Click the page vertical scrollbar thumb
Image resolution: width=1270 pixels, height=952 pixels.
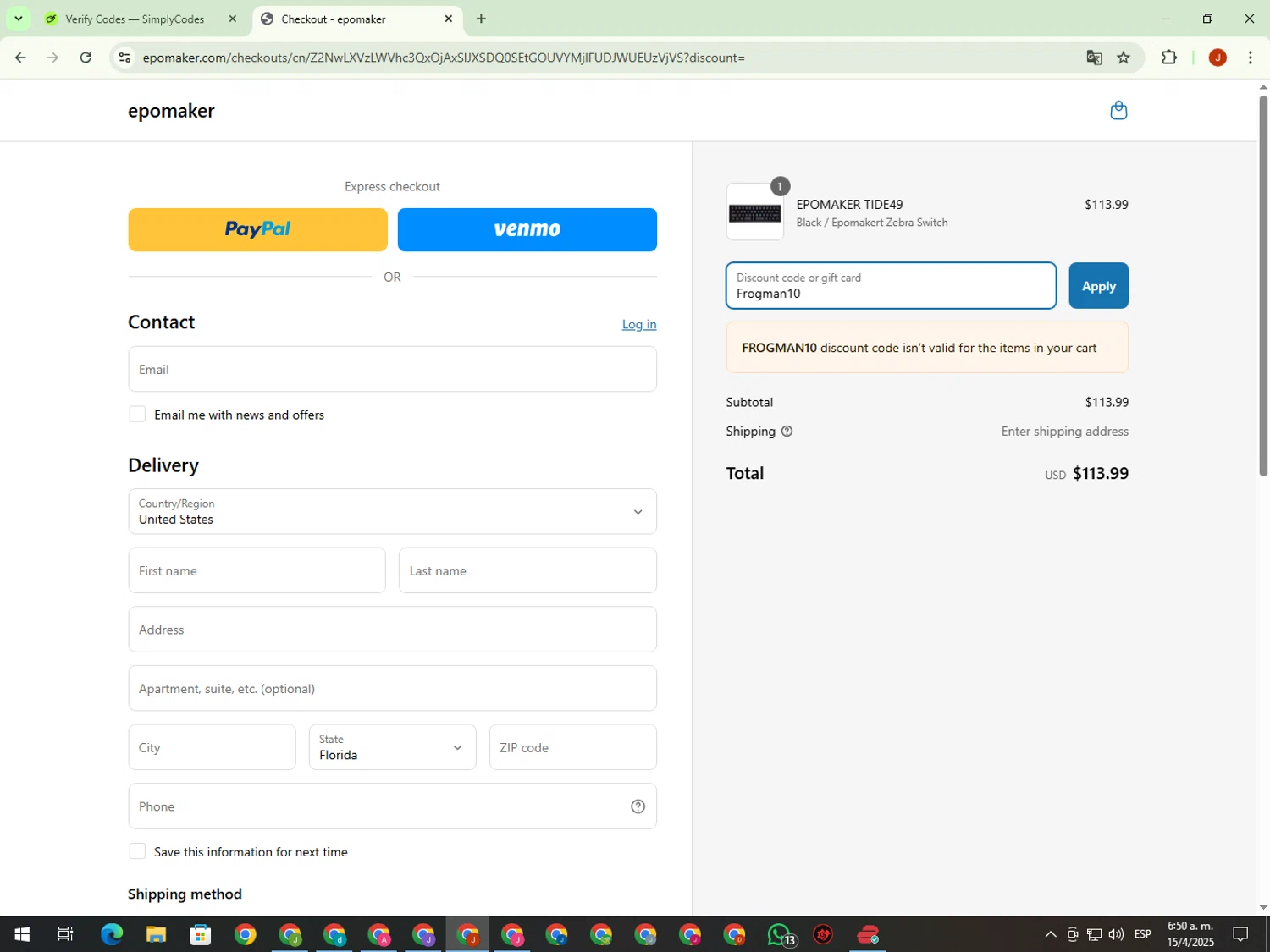(1263, 286)
